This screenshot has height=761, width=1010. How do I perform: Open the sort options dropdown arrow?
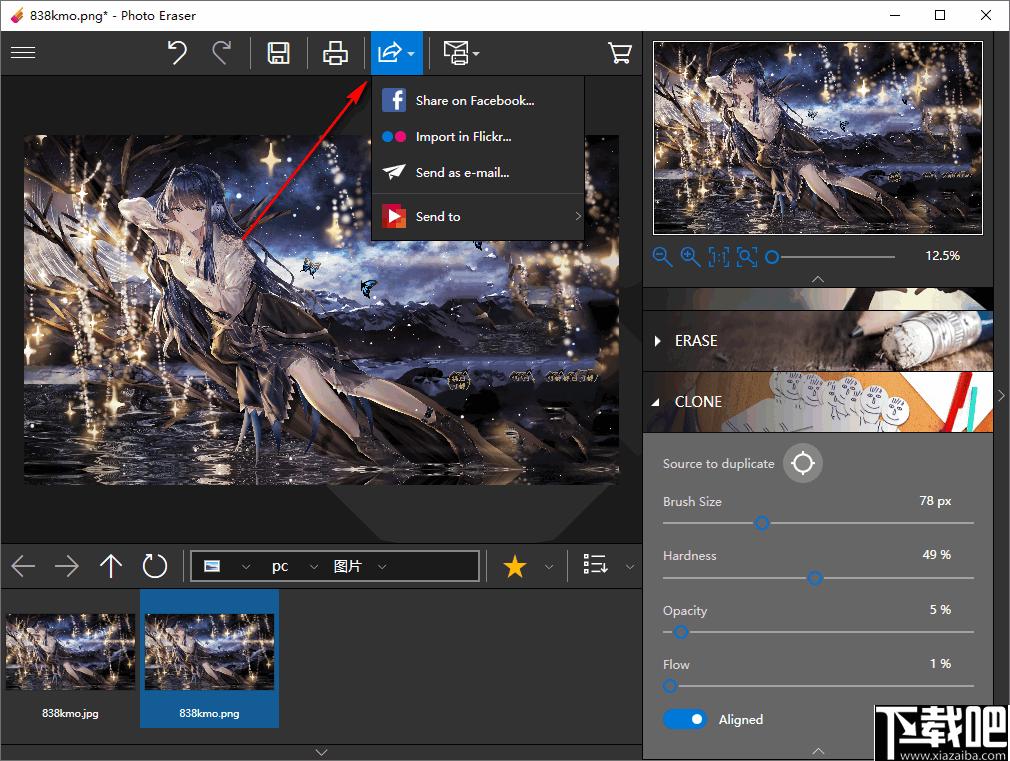630,567
